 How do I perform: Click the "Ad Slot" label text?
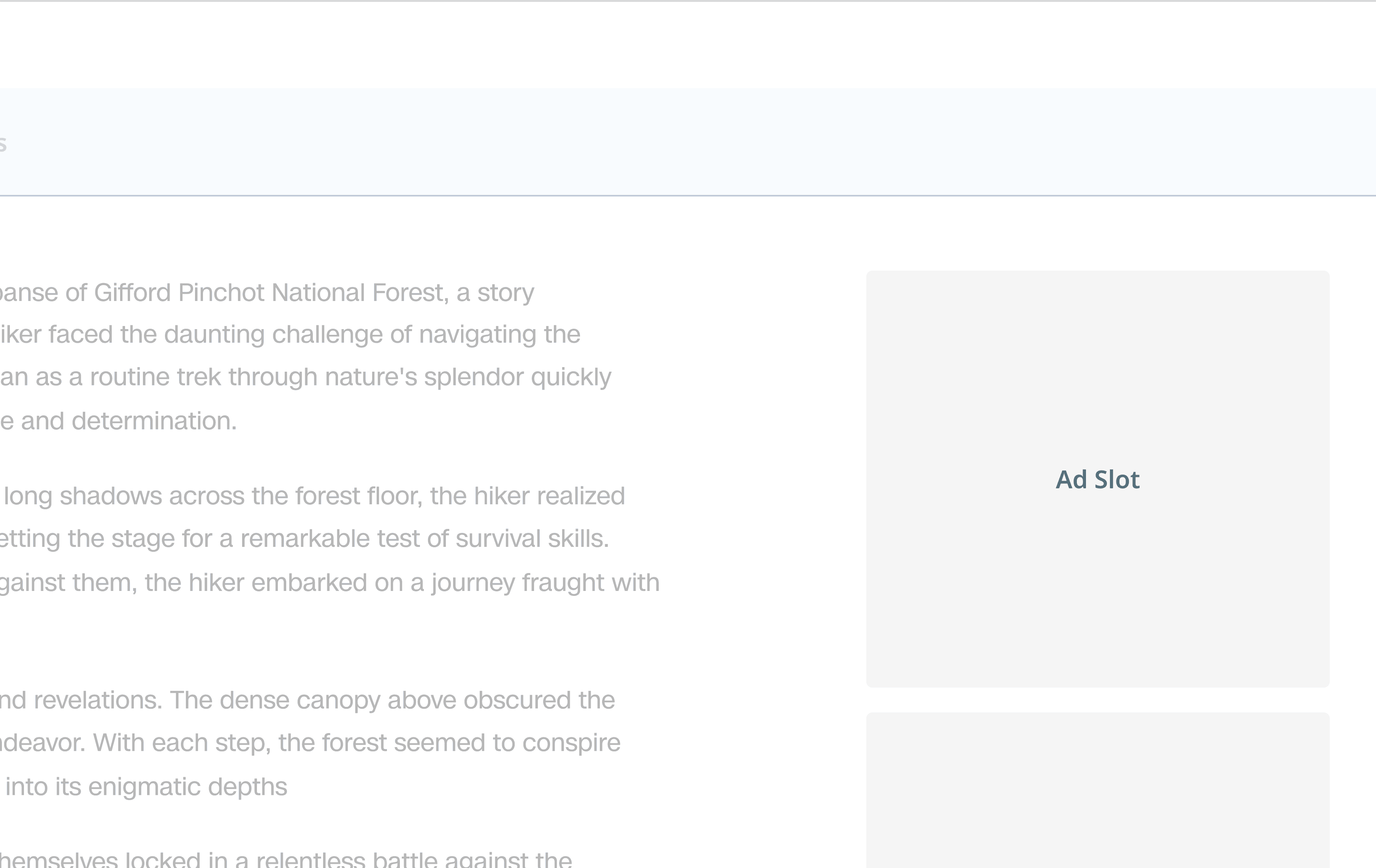click(1097, 480)
